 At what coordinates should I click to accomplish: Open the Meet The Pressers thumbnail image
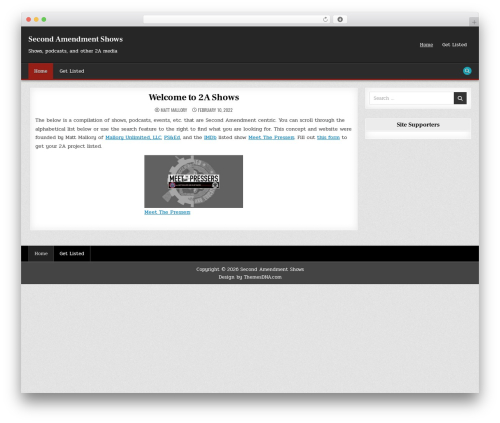[x=193, y=181]
